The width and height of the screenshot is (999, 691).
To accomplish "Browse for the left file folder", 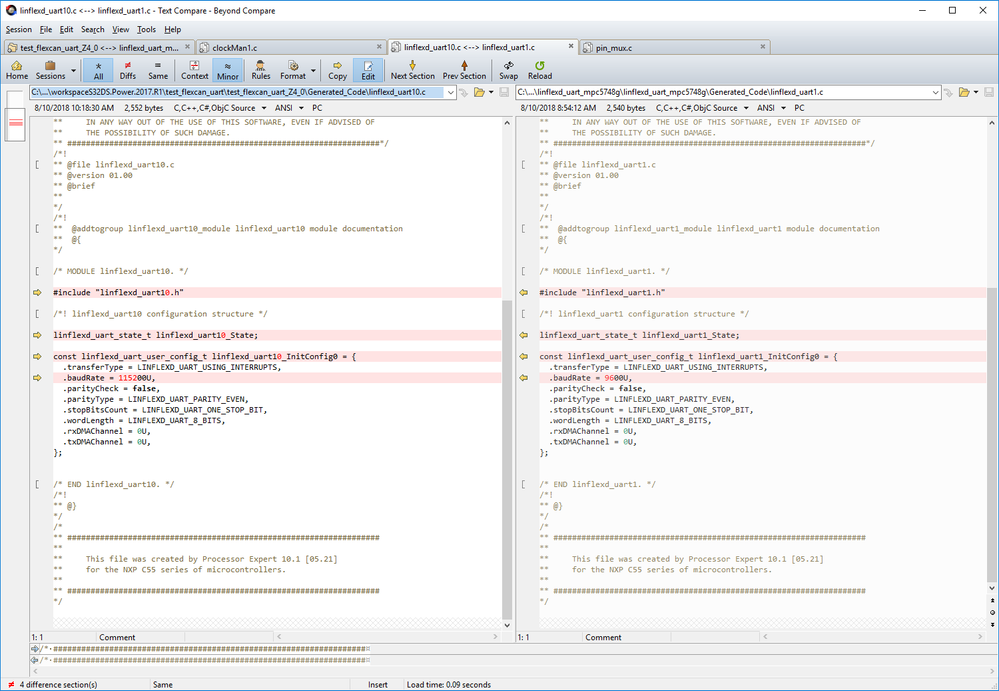I will pyautogui.click(x=479, y=92).
